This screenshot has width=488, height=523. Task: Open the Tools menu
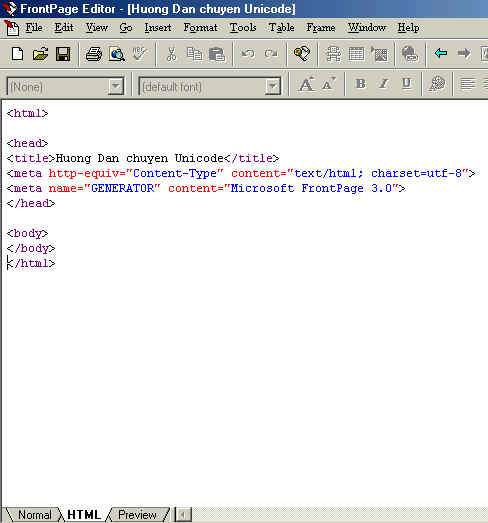click(x=243, y=28)
